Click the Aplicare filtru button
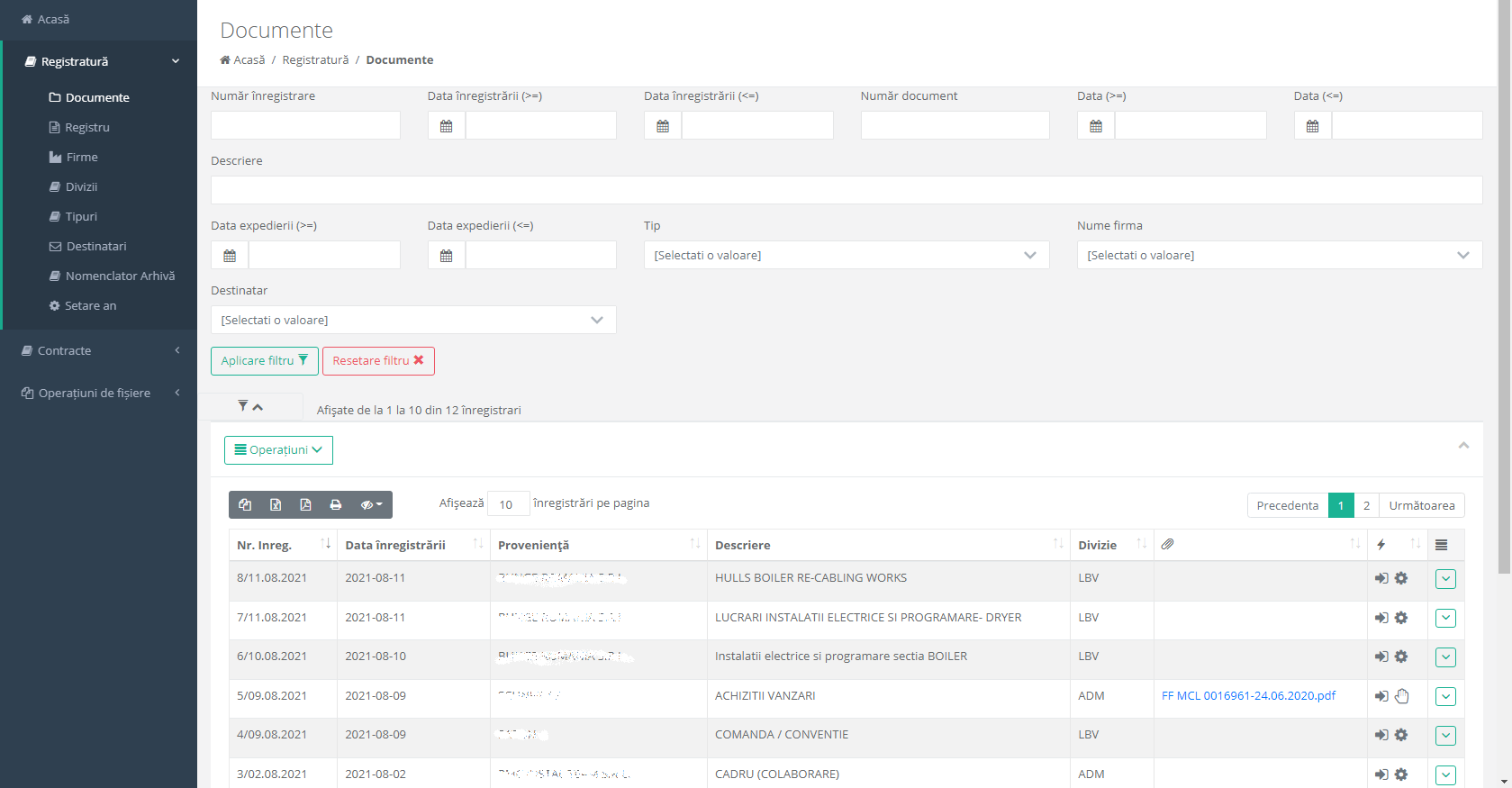The width and height of the screenshot is (1512, 788). pyautogui.click(x=264, y=361)
